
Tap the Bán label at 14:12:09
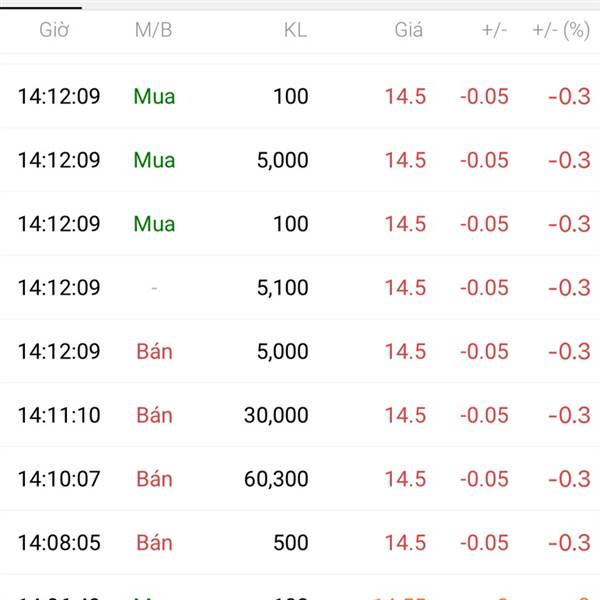click(x=154, y=351)
